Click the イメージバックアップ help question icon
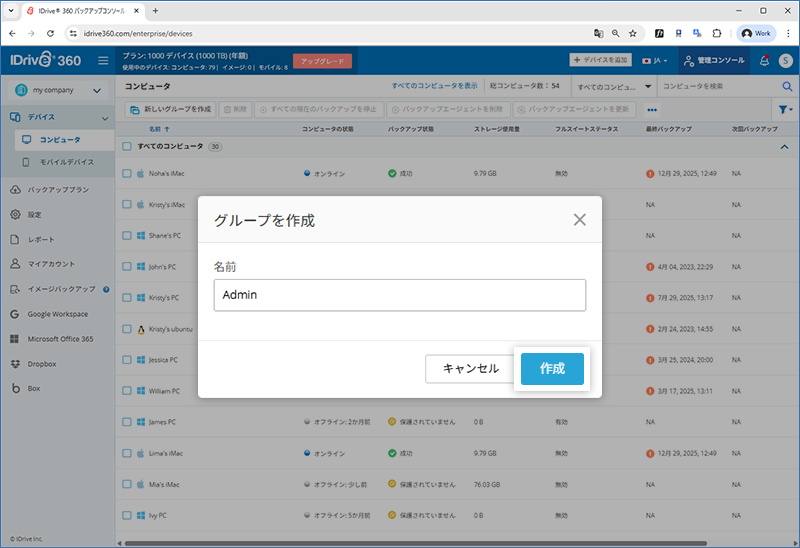800x548 pixels. click(104, 289)
